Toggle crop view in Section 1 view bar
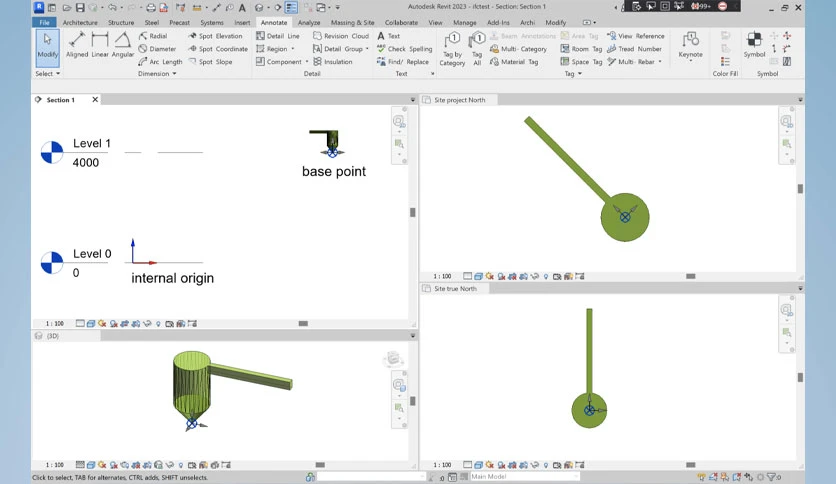The width and height of the screenshot is (836, 484). [124, 324]
